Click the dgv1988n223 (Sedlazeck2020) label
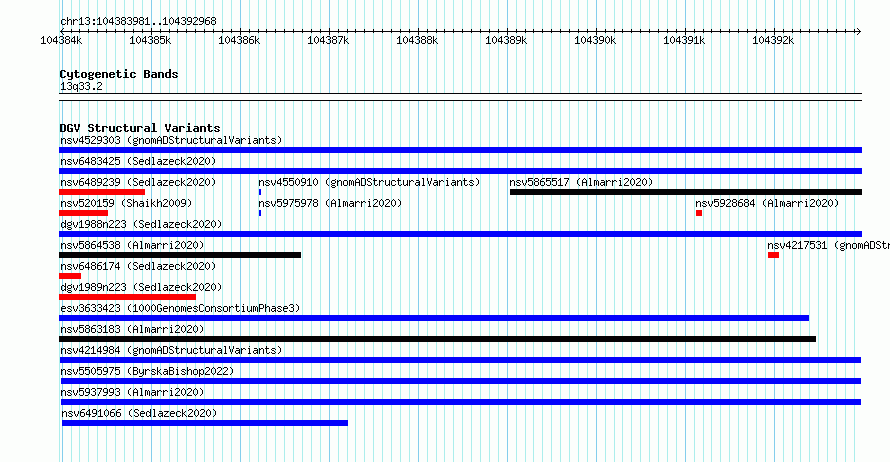 [141, 224]
